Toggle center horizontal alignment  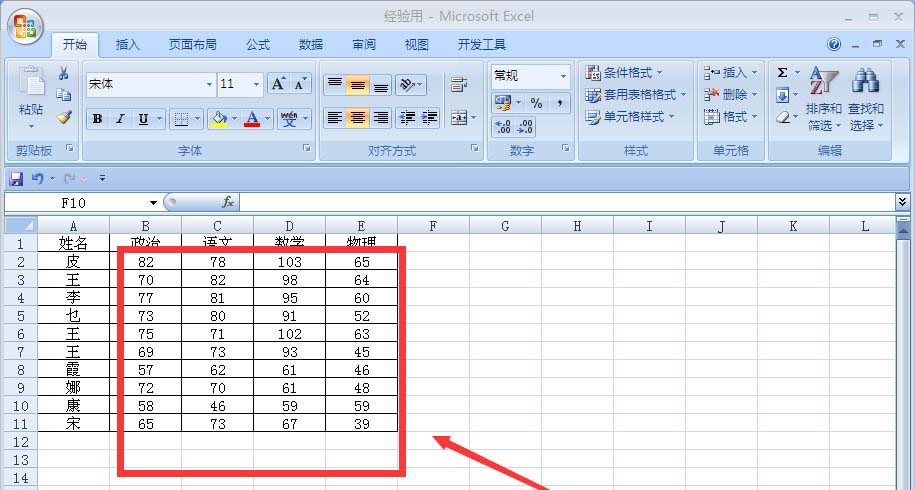[x=357, y=118]
